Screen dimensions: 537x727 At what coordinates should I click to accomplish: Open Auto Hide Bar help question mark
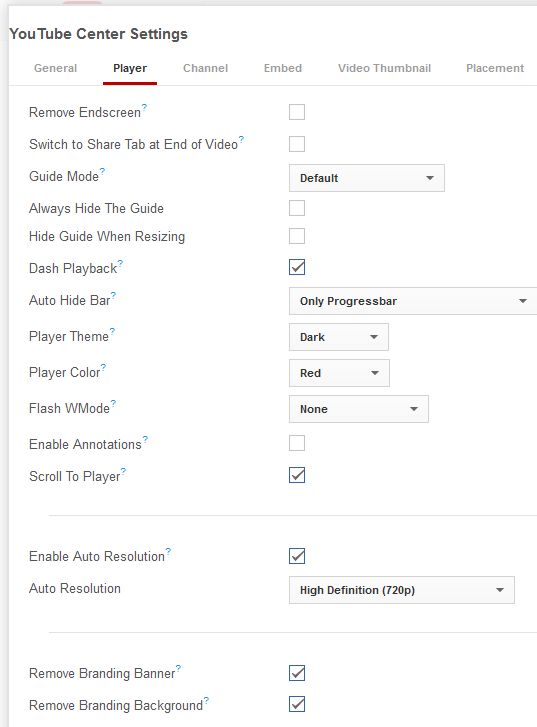pyautogui.click(x=113, y=295)
